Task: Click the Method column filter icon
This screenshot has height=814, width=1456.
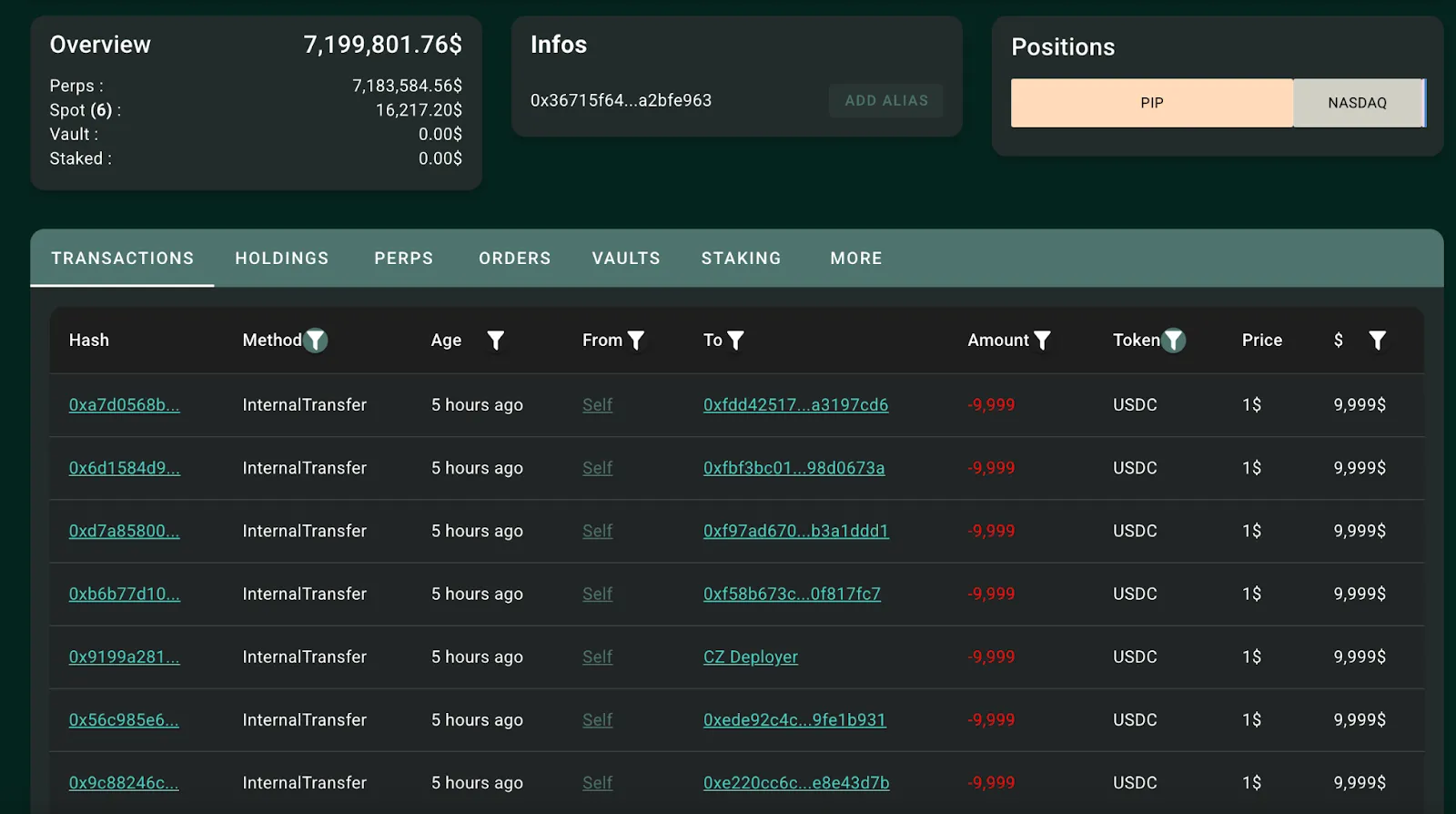Action: click(315, 341)
